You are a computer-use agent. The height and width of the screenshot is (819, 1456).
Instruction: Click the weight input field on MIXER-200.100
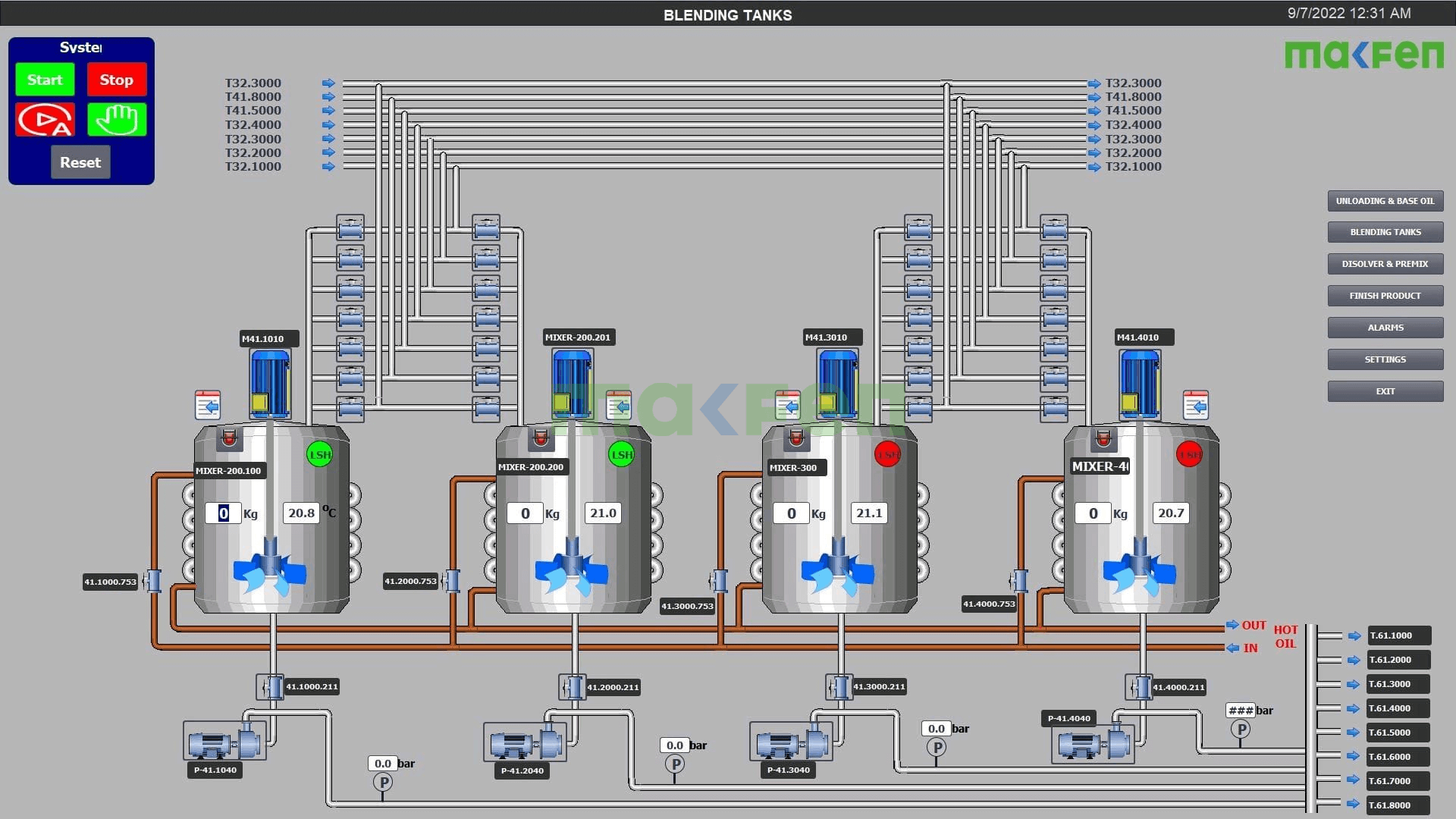pos(224,513)
